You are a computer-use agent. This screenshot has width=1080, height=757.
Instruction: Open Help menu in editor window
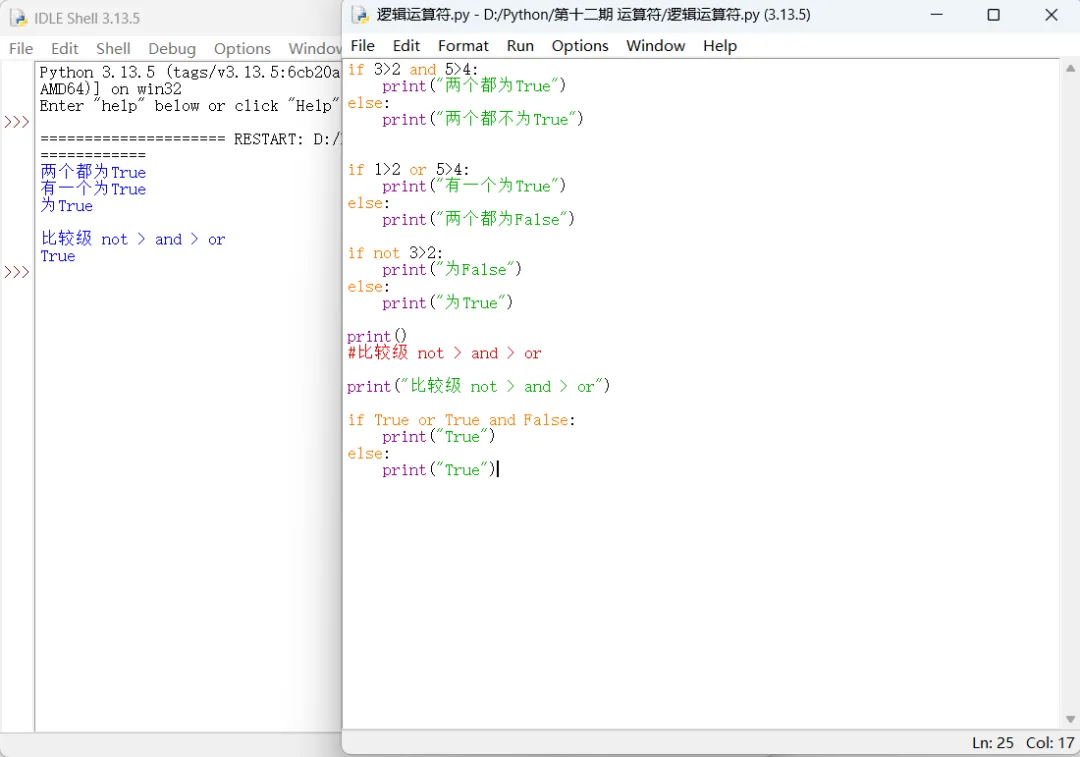[x=720, y=45]
